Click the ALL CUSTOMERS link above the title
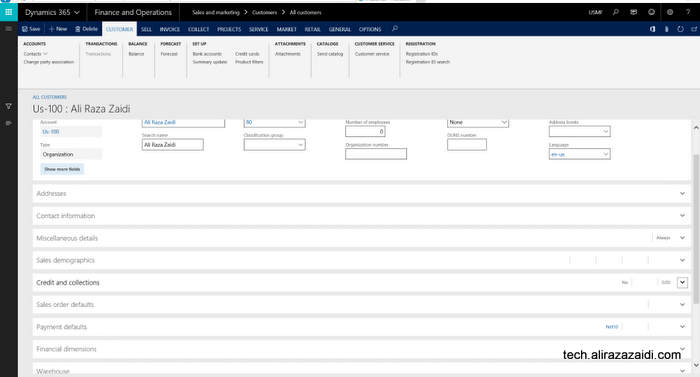The height and width of the screenshot is (377, 700). point(50,97)
